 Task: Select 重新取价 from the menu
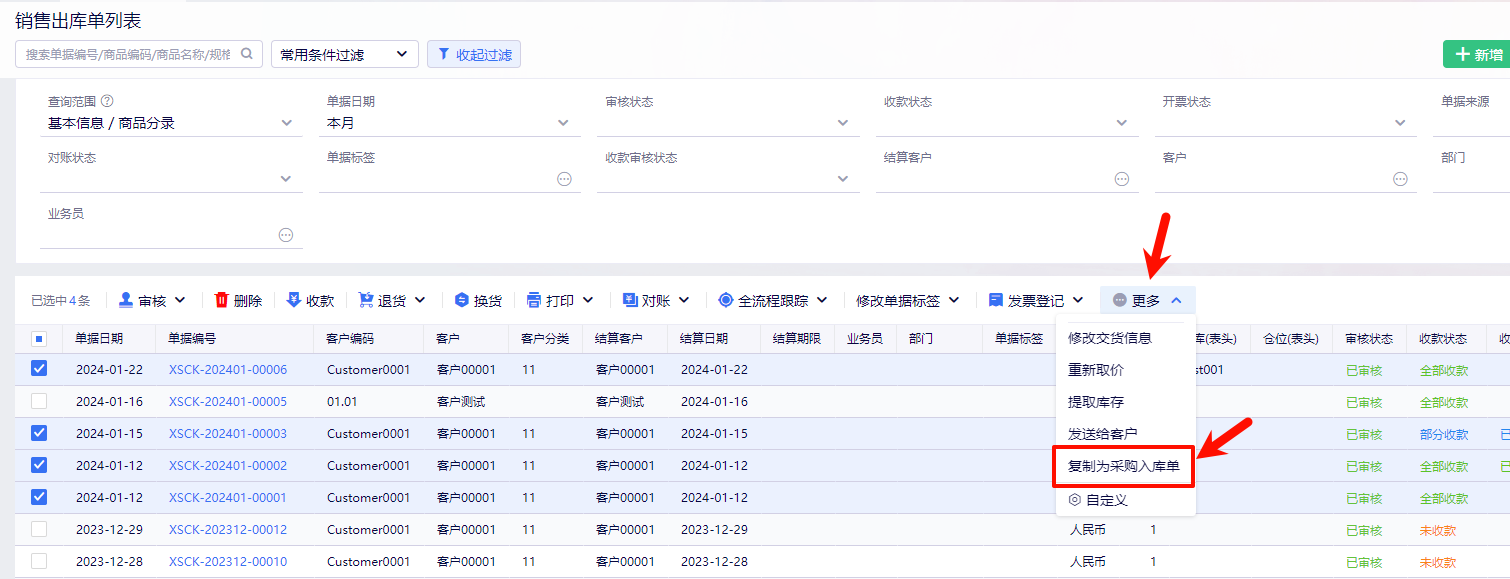(1096, 370)
